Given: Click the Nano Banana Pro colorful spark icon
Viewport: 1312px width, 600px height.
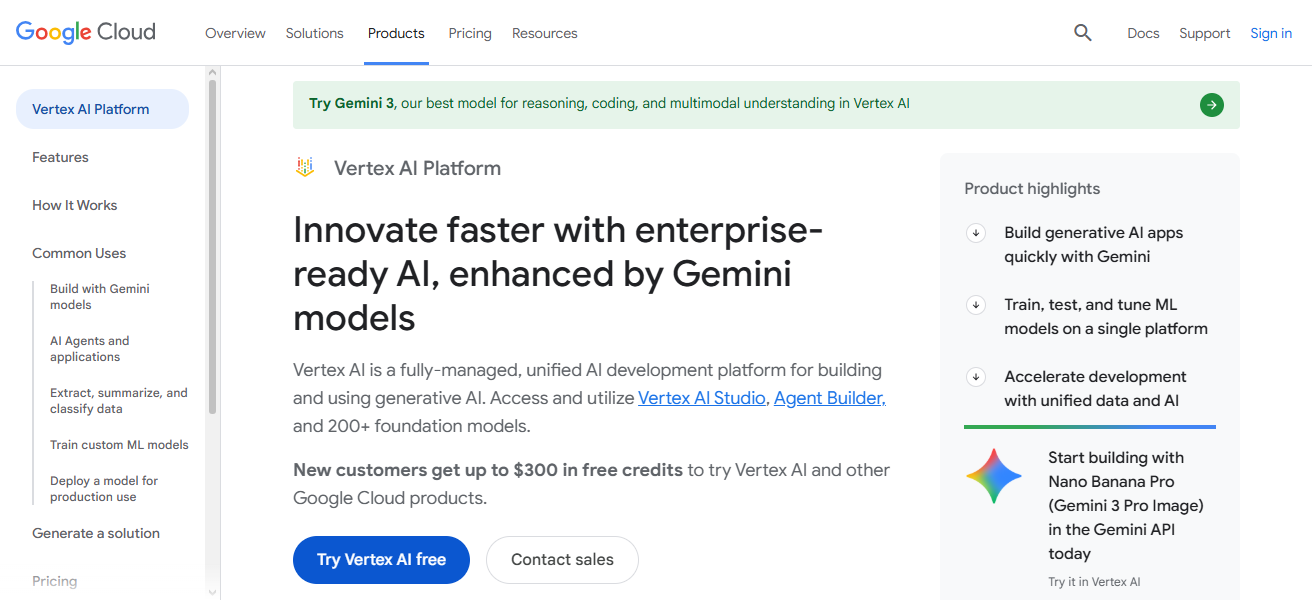Looking at the screenshot, I should [x=993, y=476].
